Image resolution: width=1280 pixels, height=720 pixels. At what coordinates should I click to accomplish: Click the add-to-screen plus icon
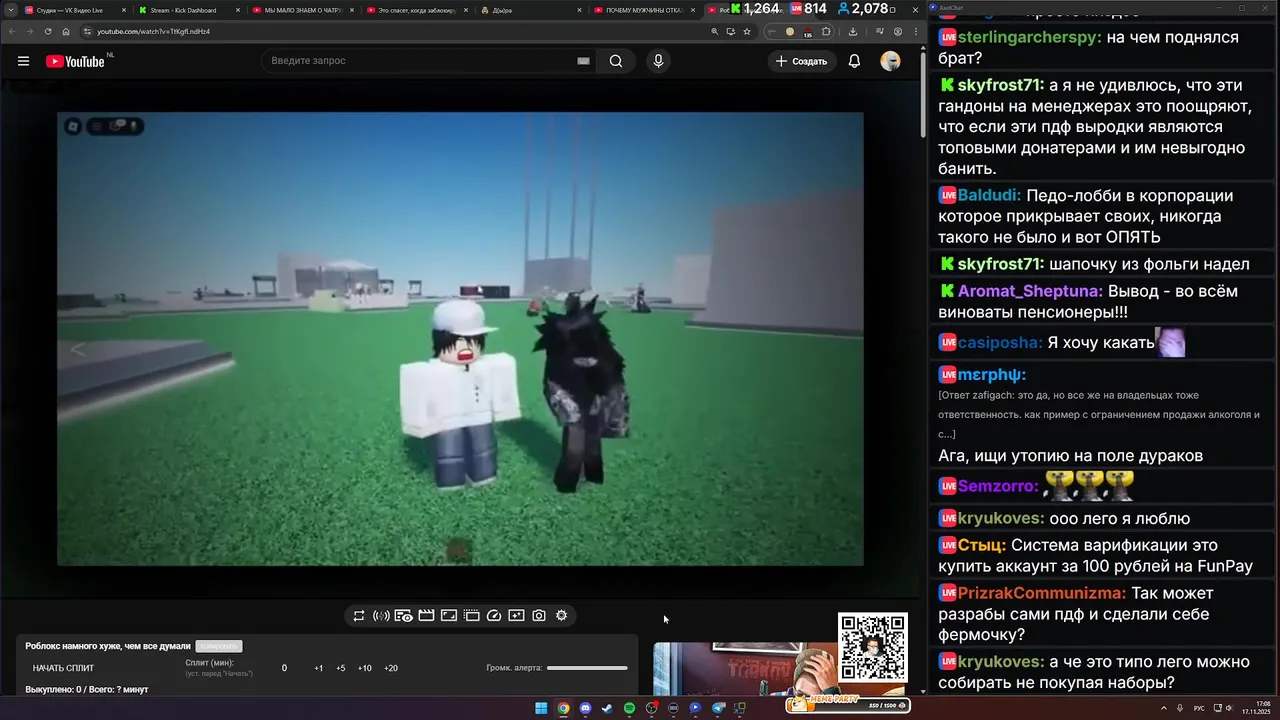click(x=516, y=616)
